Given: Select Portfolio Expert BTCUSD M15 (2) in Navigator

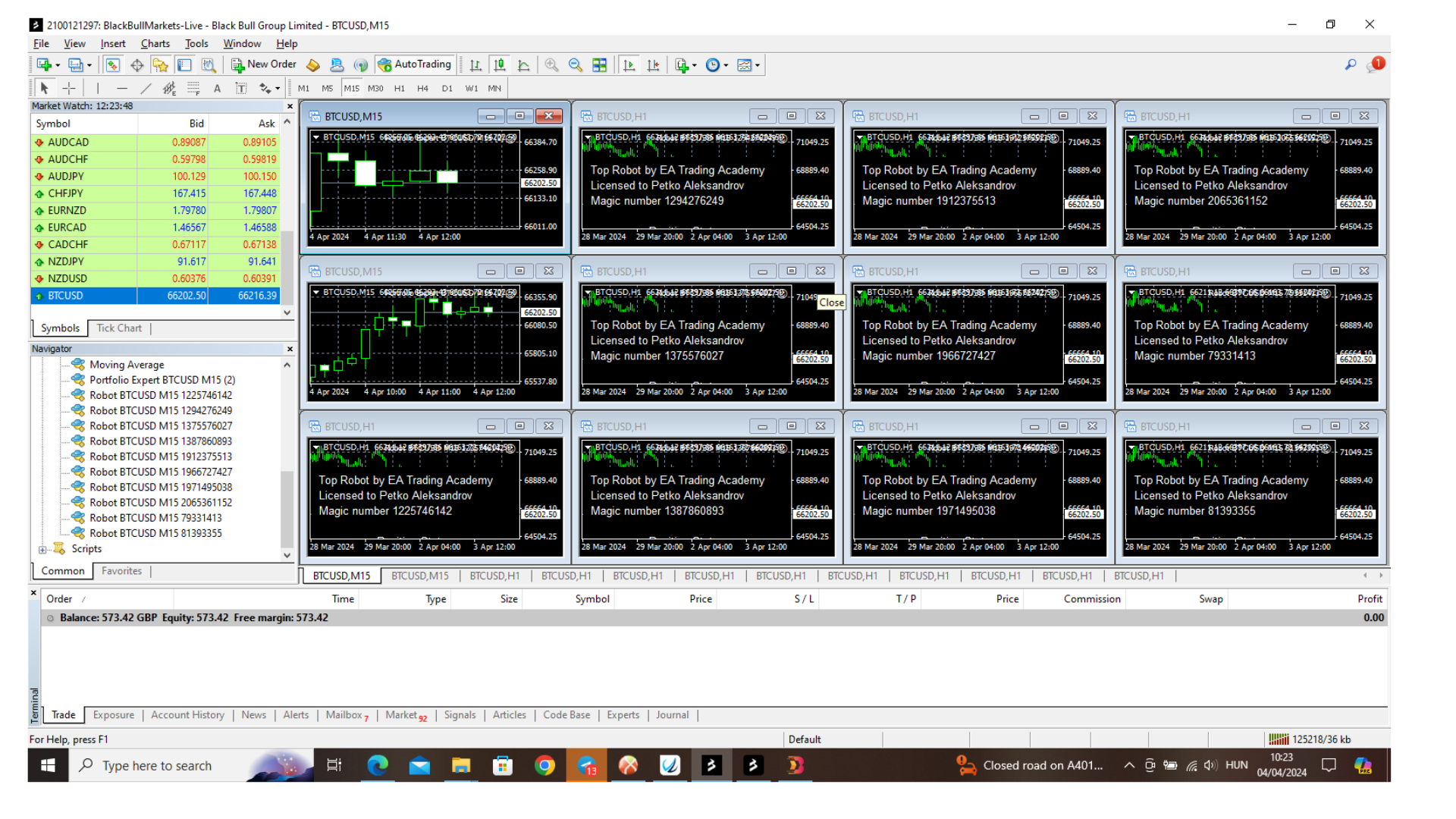Looking at the screenshot, I should 162,380.
